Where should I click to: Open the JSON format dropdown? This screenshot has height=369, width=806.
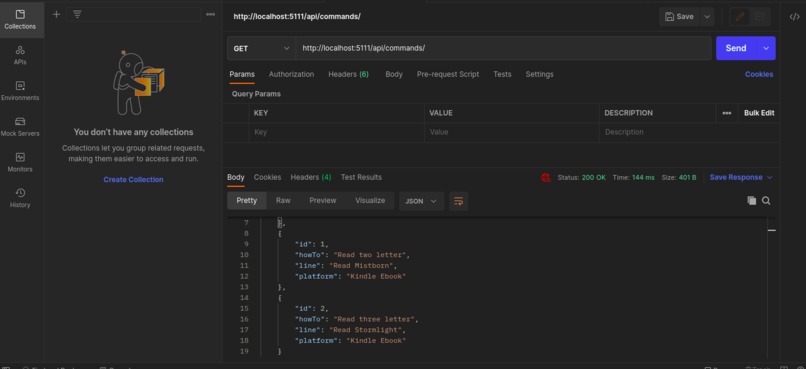421,201
